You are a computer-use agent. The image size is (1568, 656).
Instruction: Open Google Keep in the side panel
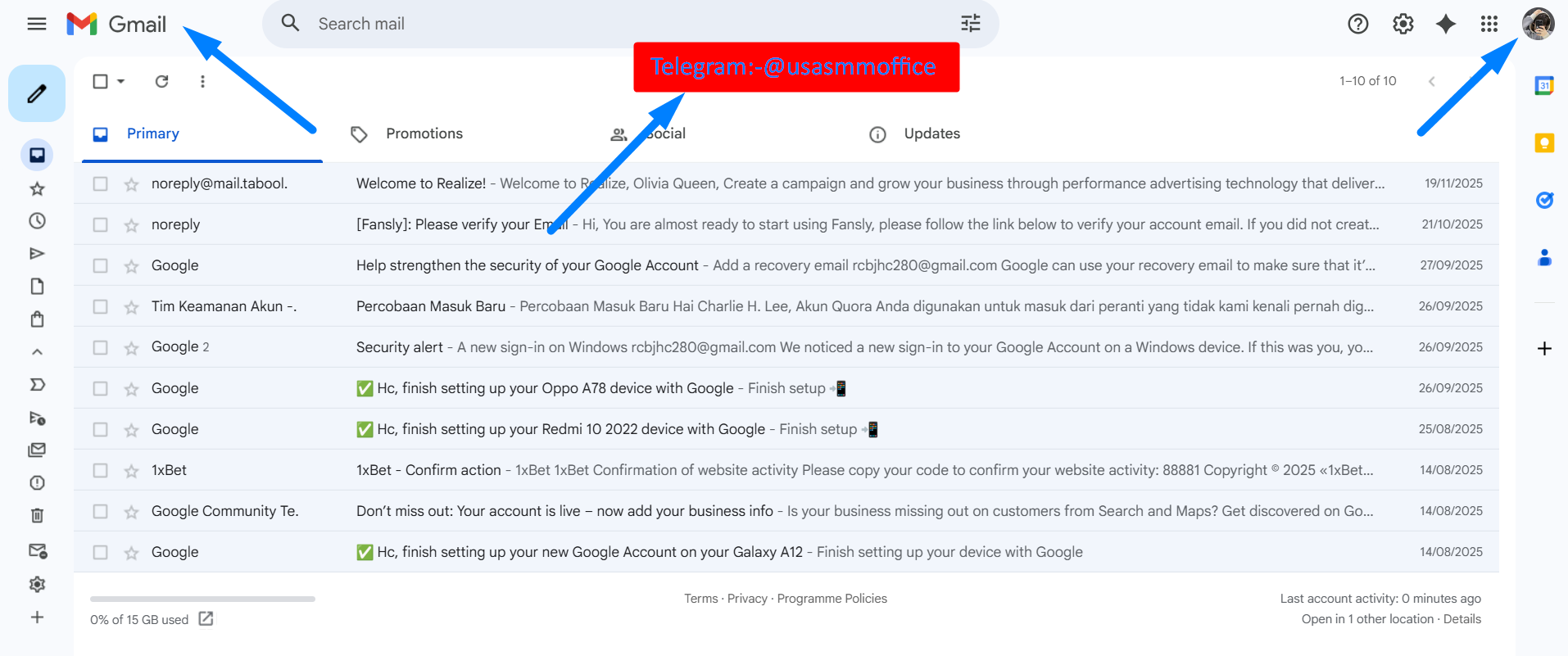(x=1544, y=143)
